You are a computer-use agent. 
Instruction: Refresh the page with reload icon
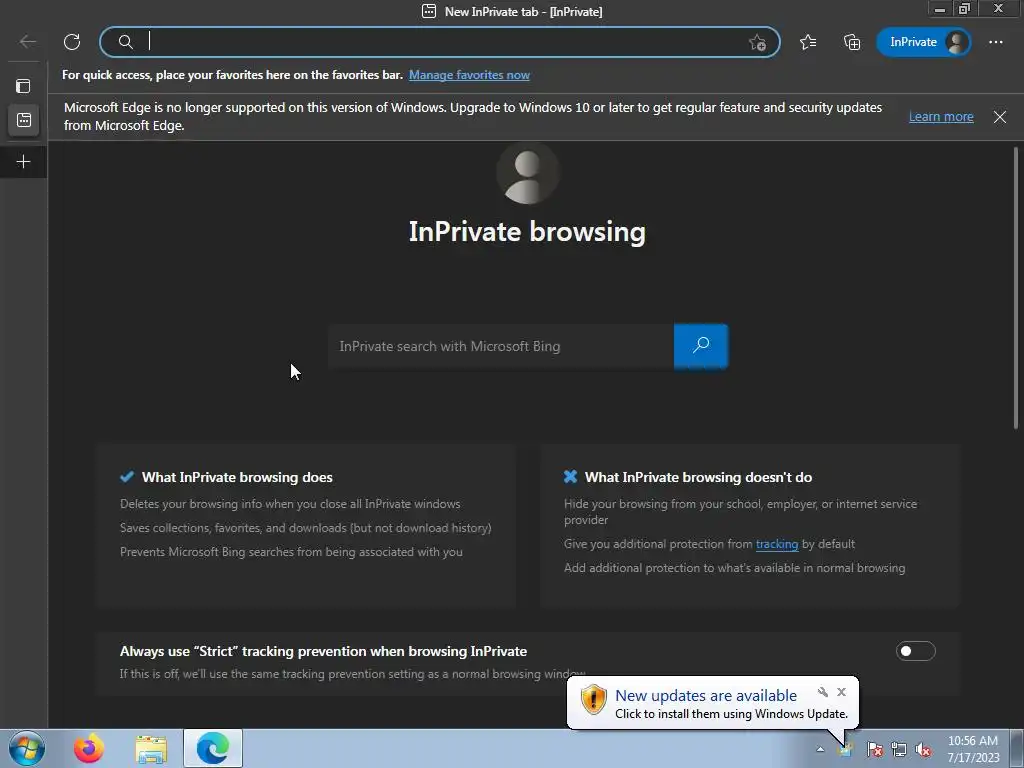(x=72, y=42)
